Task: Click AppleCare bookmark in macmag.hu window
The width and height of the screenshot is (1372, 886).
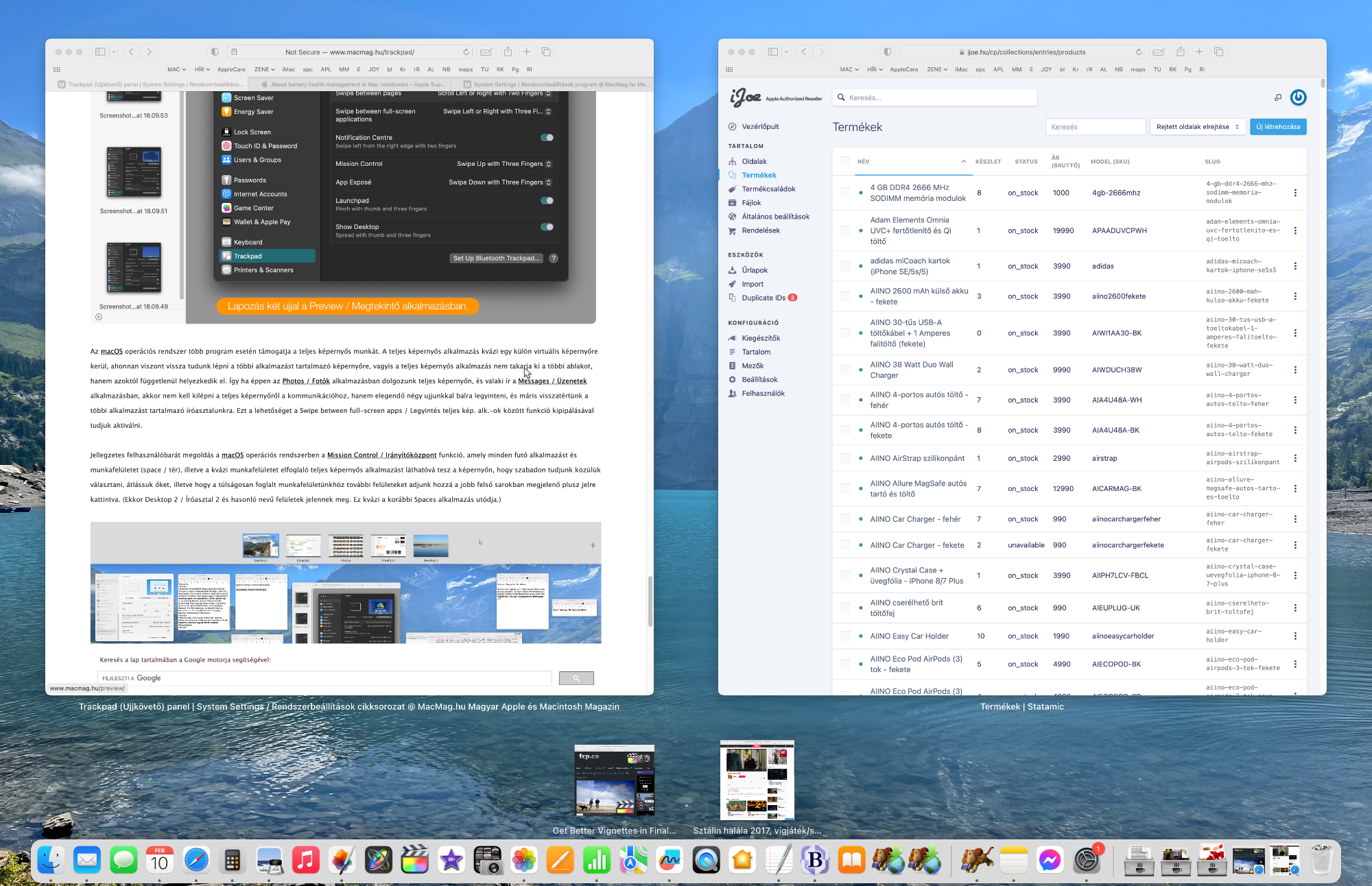Action: (231, 69)
